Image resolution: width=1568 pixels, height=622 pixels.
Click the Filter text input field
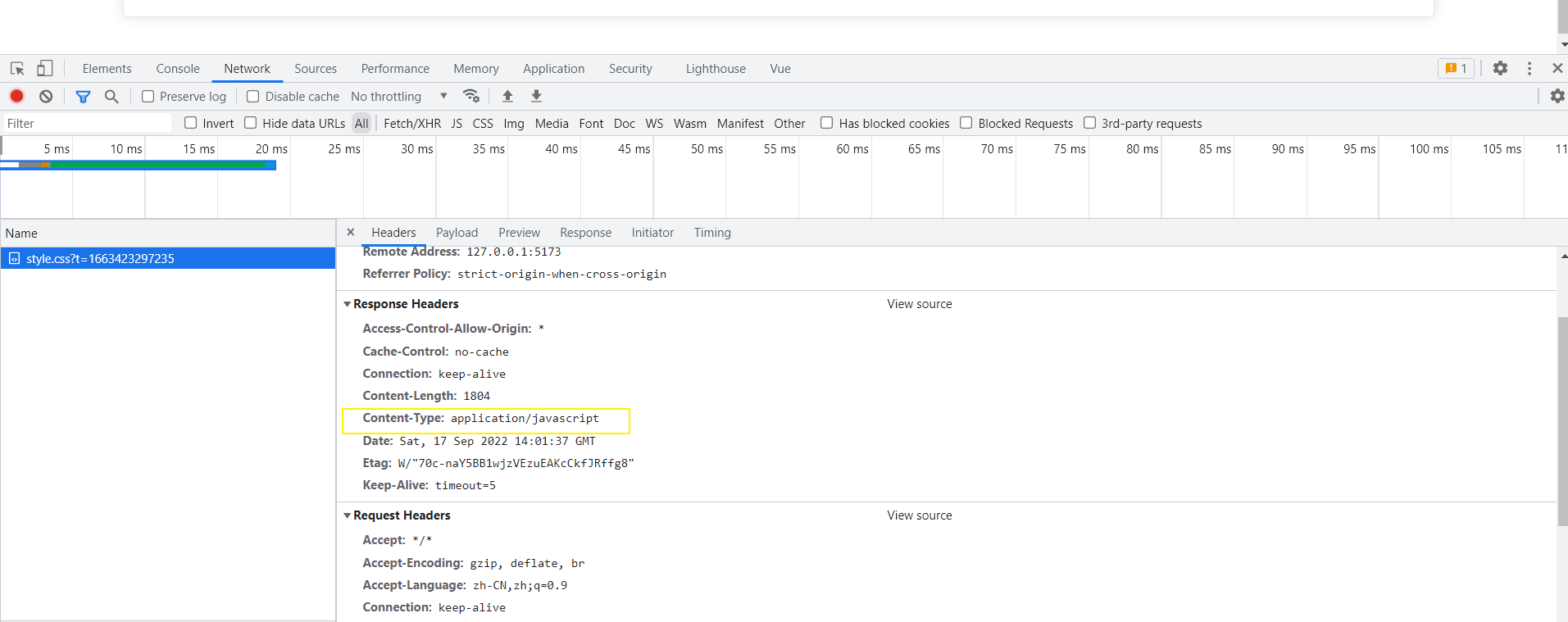point(86,124)
